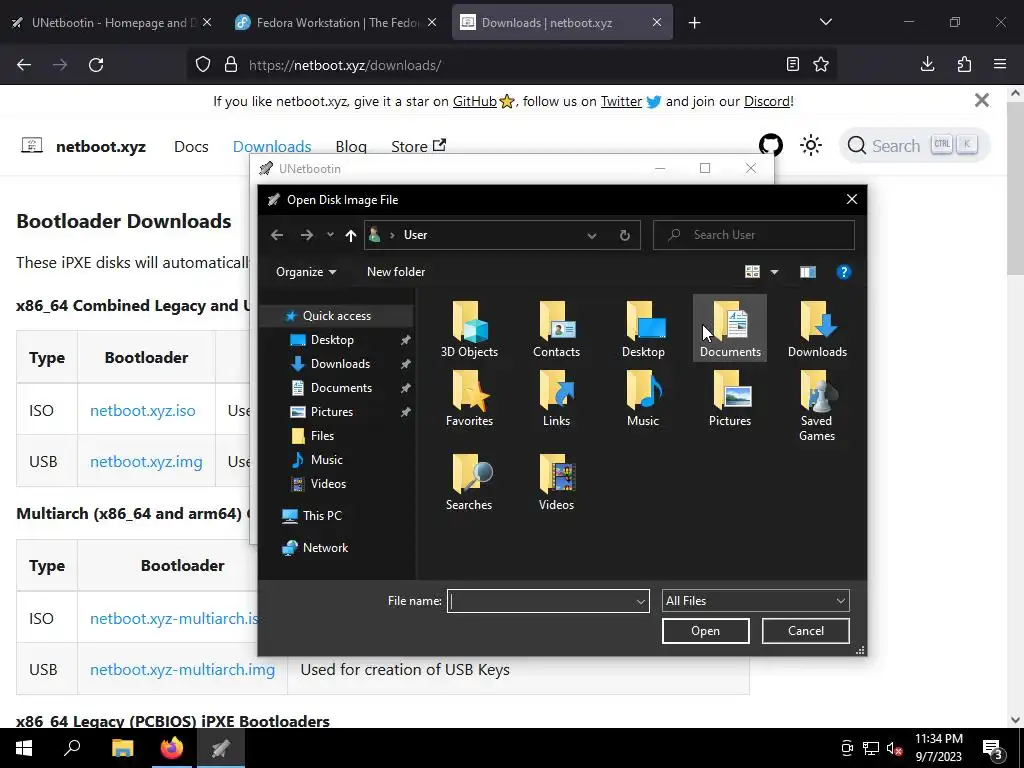Select This PC in navigation pane
Viewport: 1024px width, 768px height.
click(x=322, y=515)
